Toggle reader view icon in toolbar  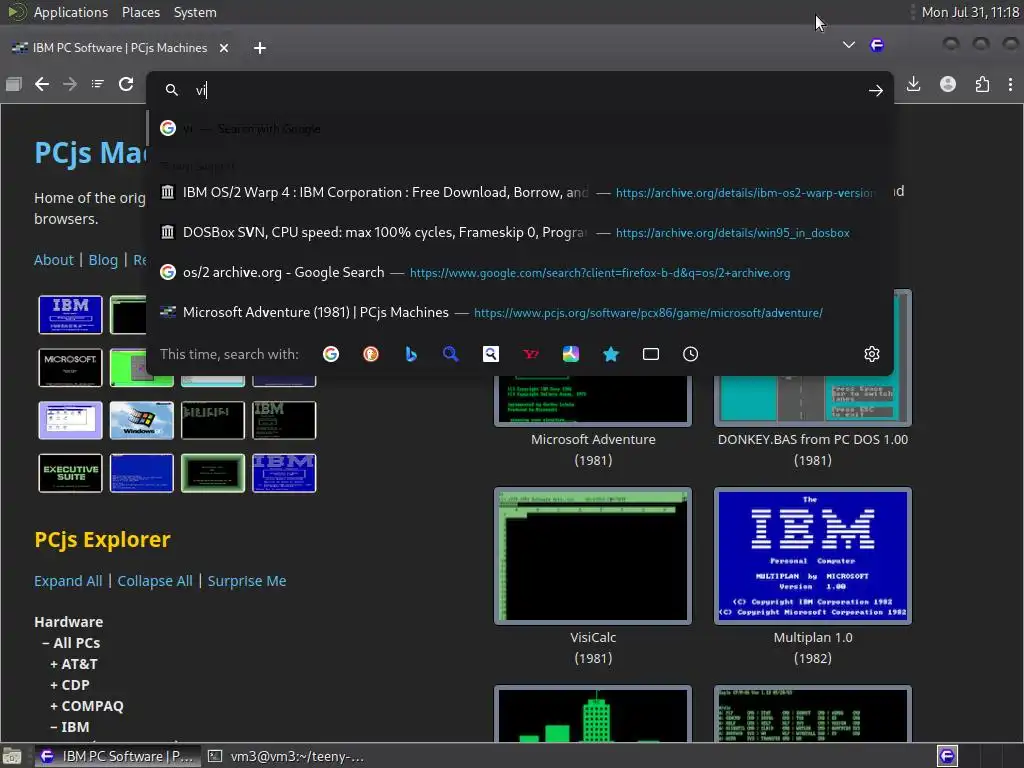pyautogui.click(x=97, y=84)
